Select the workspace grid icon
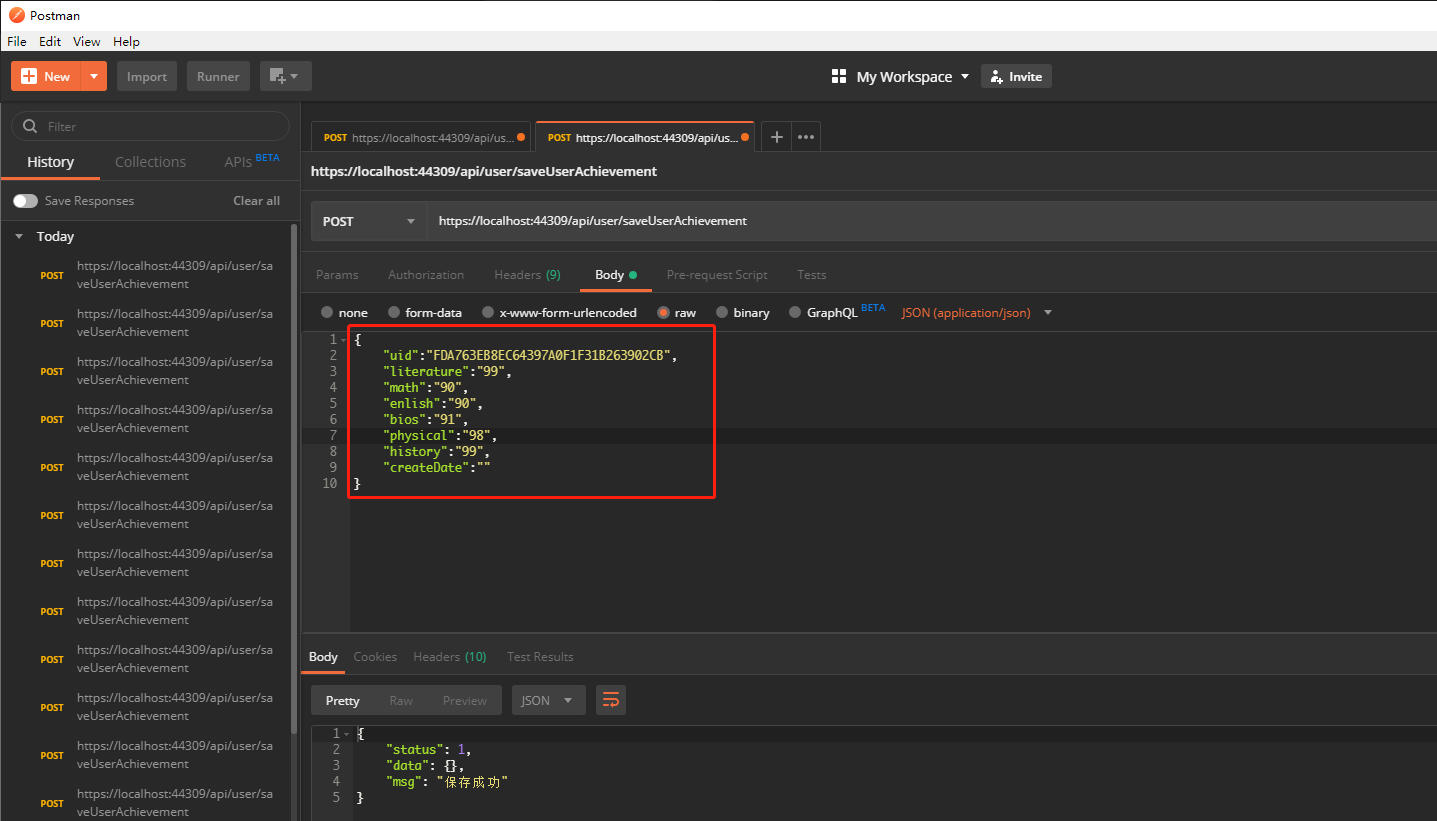This screenshot has height=821, width=1437. click(838, 75)
